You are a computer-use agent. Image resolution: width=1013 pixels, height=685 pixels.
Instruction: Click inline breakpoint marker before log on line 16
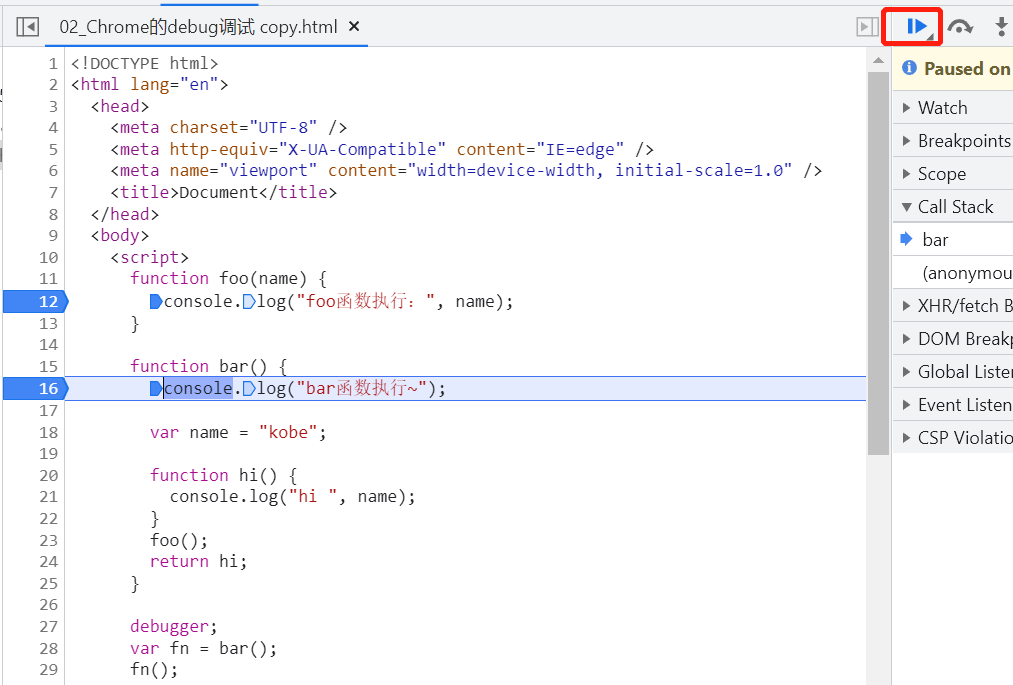(x=249, y=389)
